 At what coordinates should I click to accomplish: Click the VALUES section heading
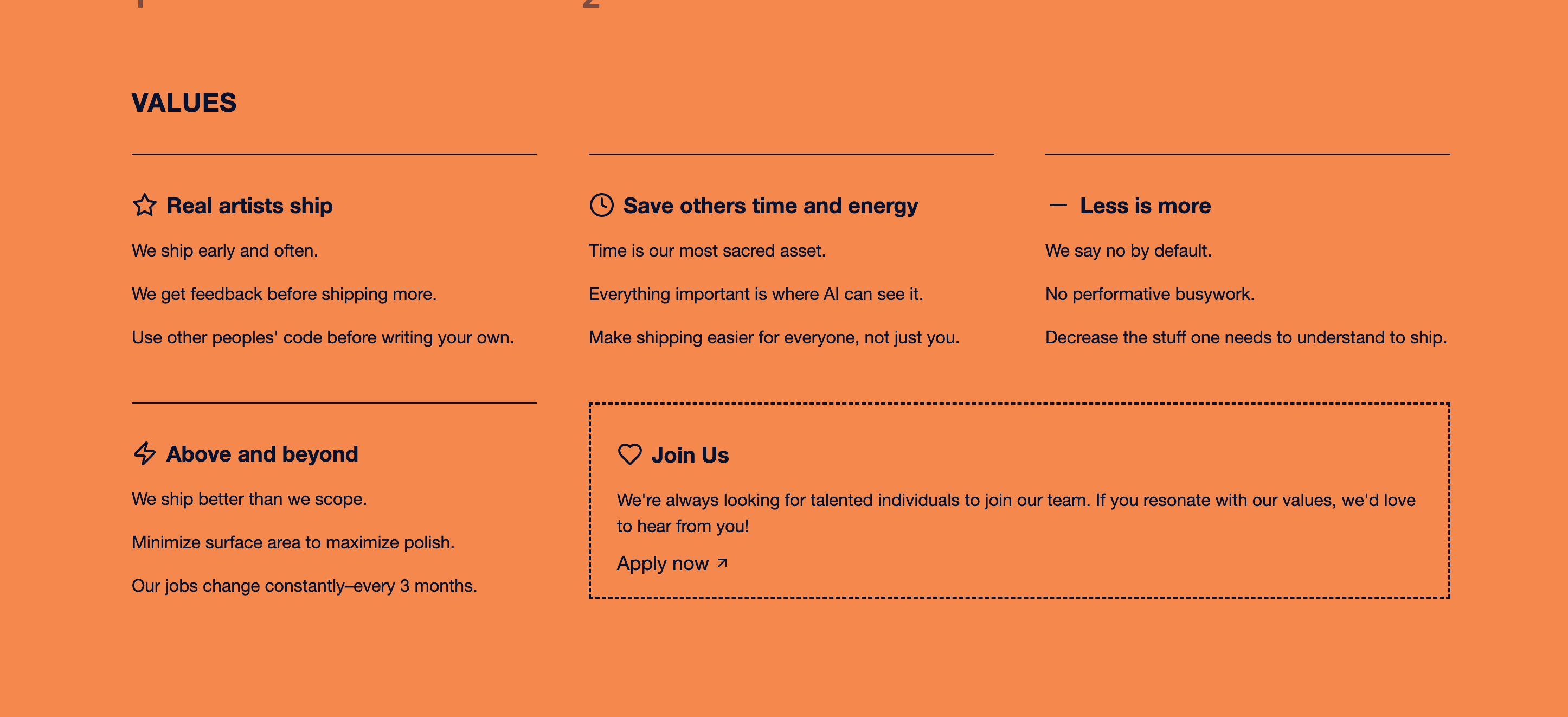(x=184, y=103)
